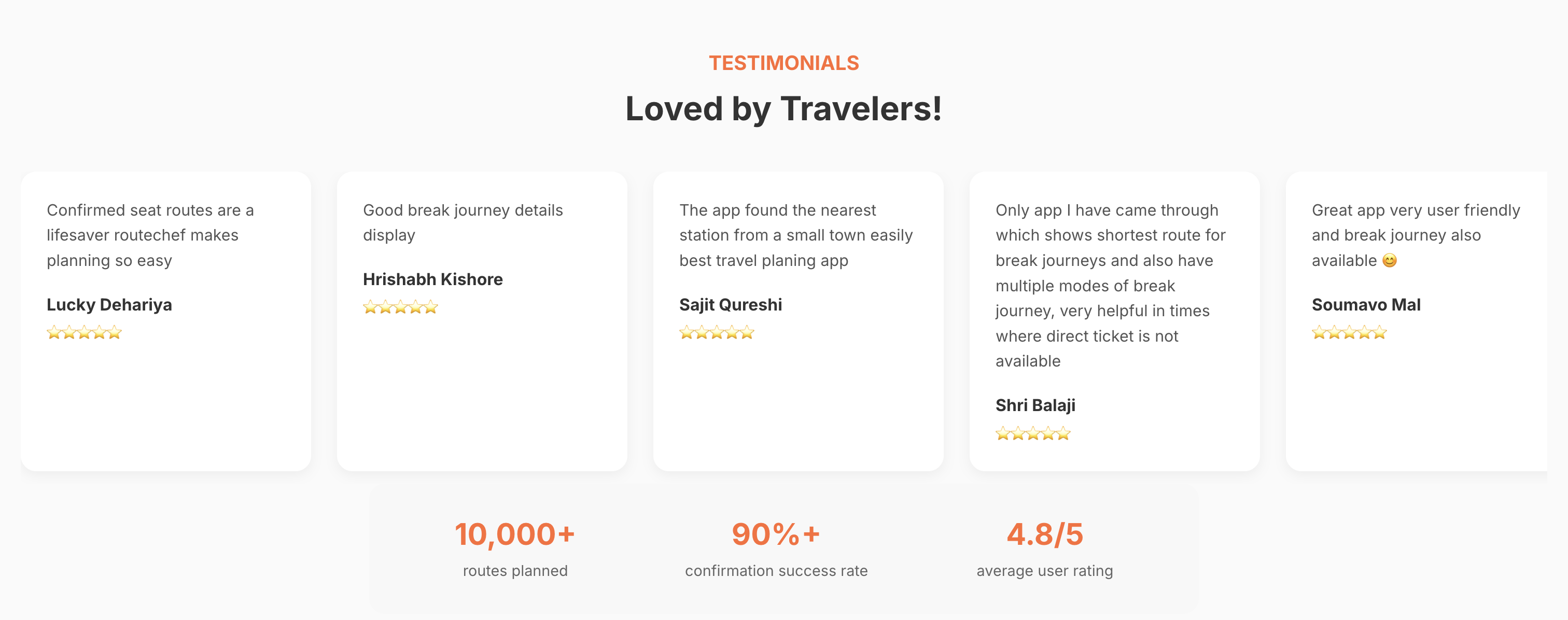Click Hrishabh Kishore's five-star rating
This screenshot has width=1568, height=620.
tap(400, 307)
